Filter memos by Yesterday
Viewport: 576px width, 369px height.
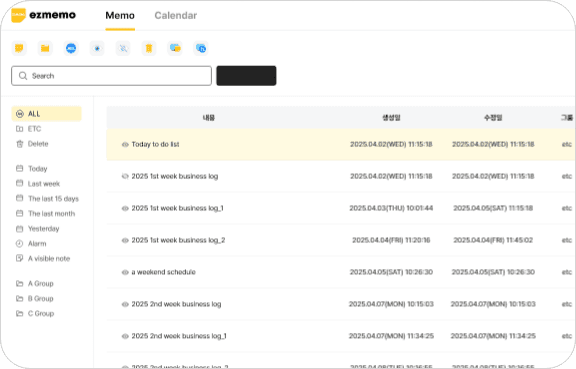click(43, 229)
